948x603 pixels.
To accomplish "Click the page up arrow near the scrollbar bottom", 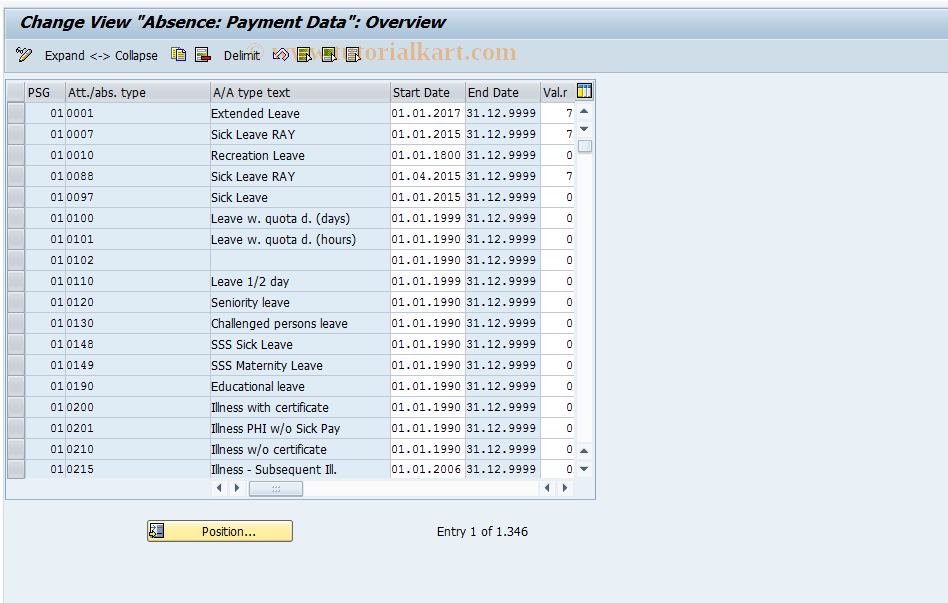I will click(584, 451).
